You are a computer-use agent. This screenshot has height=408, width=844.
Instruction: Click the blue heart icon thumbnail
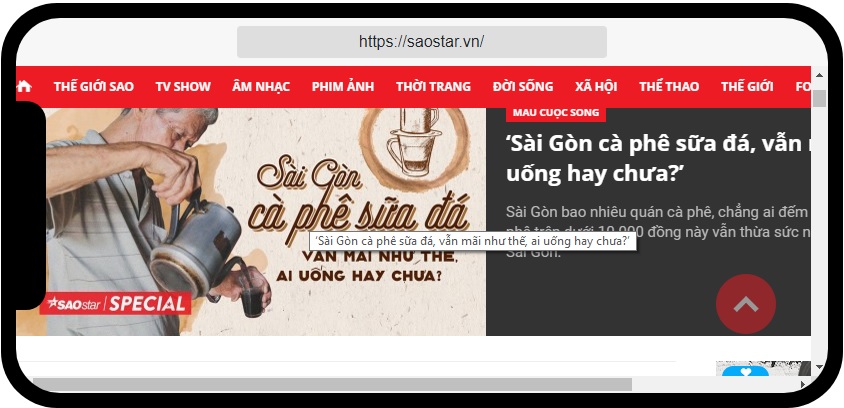[x=745, y=371]
